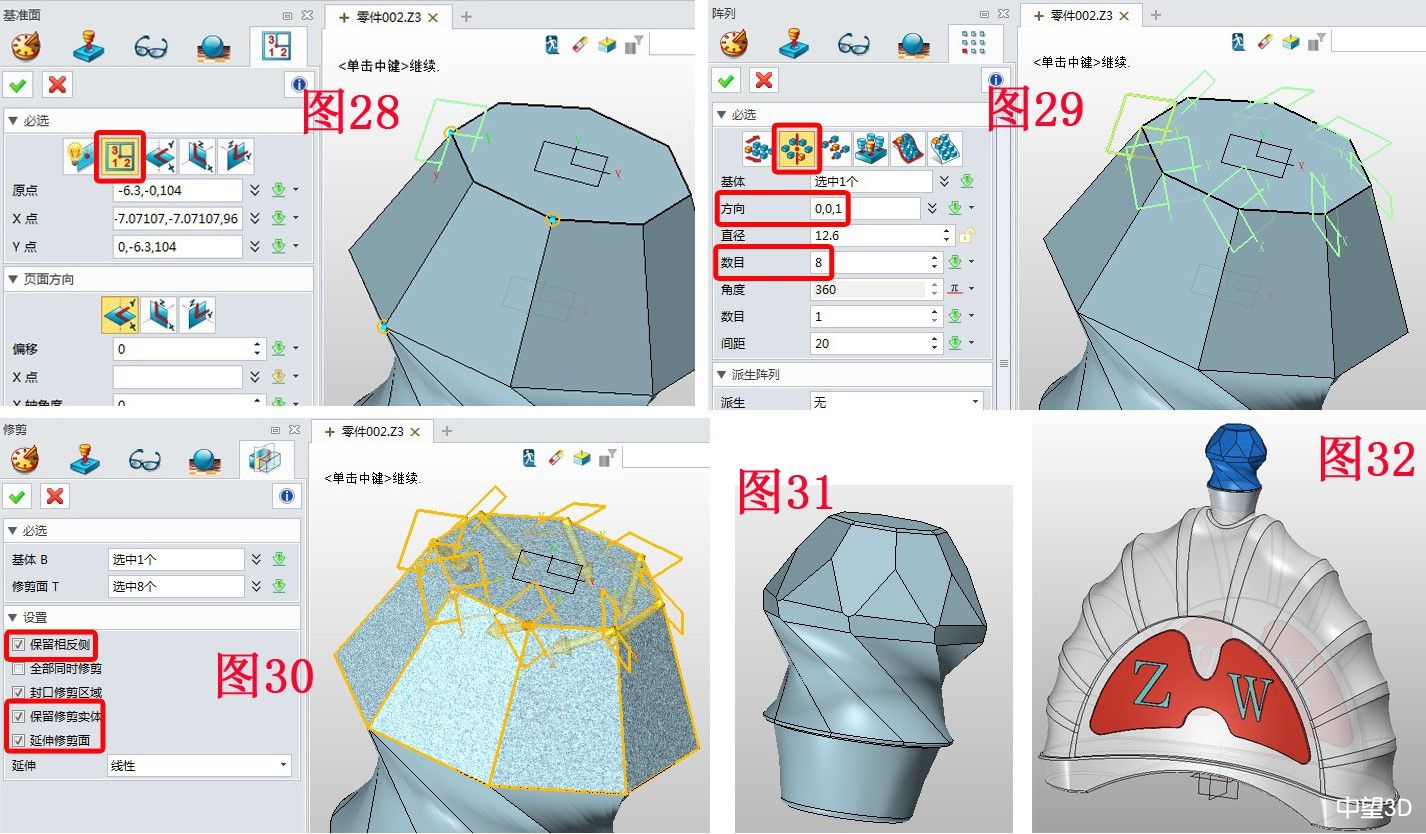This screenshot has height=834, width=1426.
Task: Select the highlighted circular pattern icon
Action: click(x=798, y=148)
